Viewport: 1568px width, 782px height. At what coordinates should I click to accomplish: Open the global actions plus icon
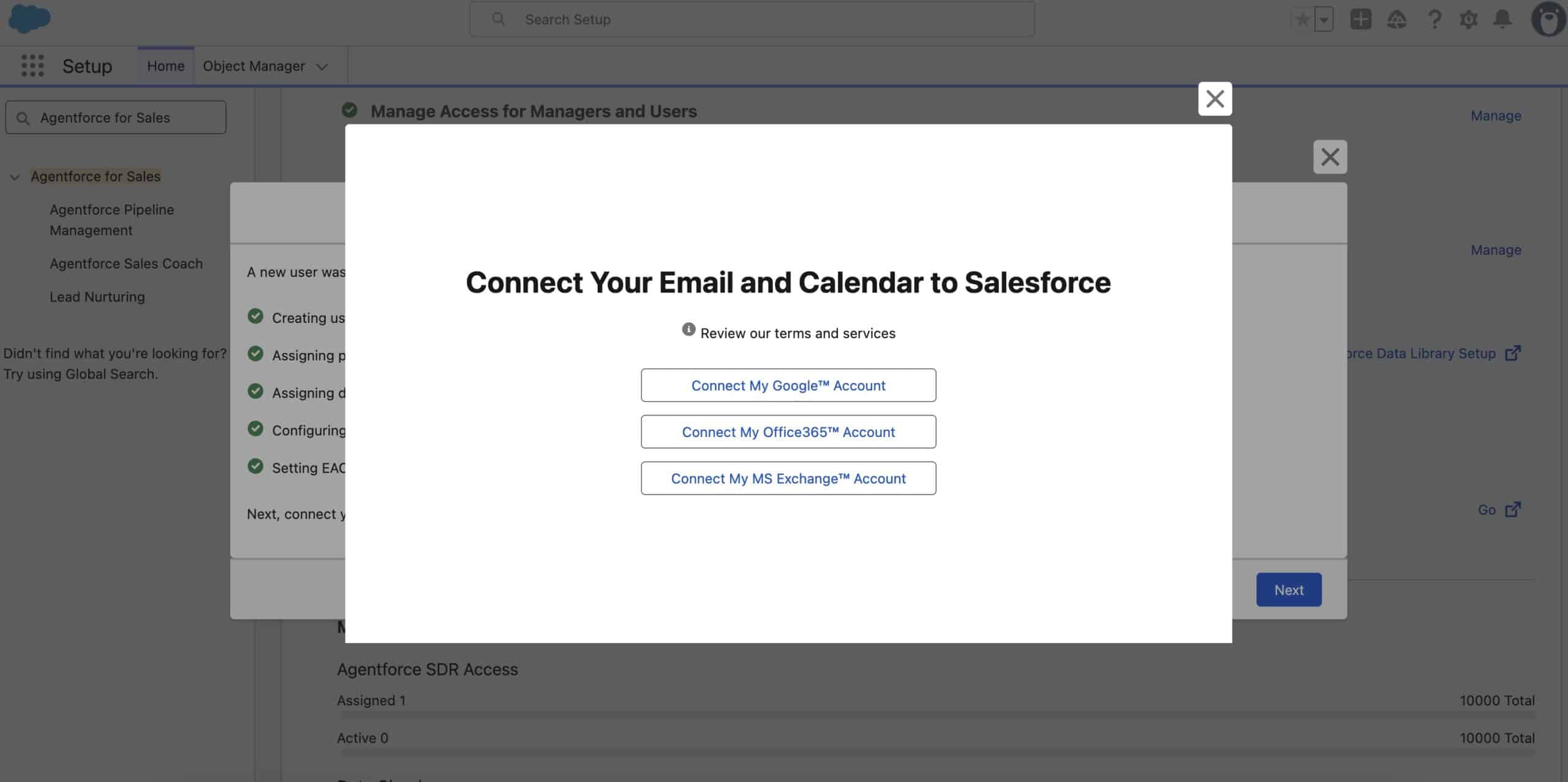point(1360,20)
